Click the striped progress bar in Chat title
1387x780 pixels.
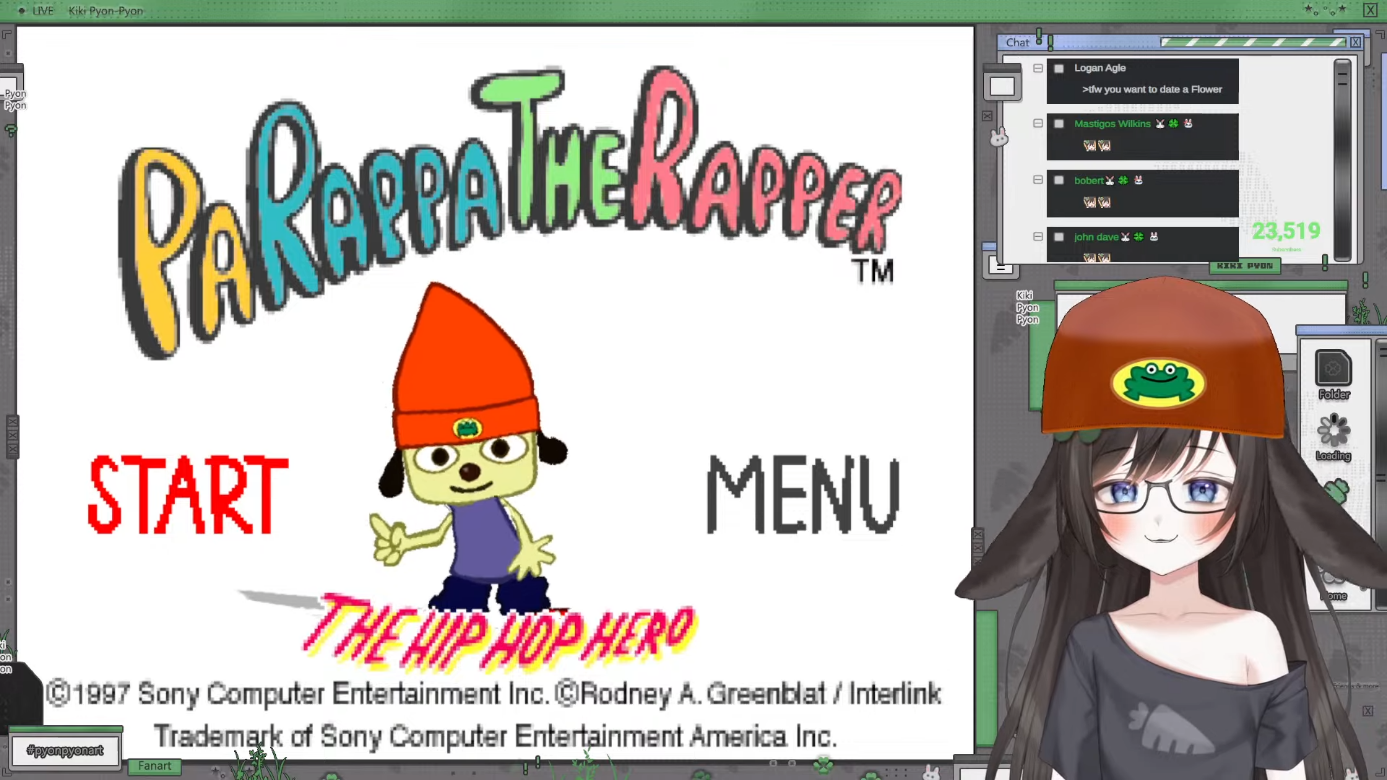(1253, 42)
